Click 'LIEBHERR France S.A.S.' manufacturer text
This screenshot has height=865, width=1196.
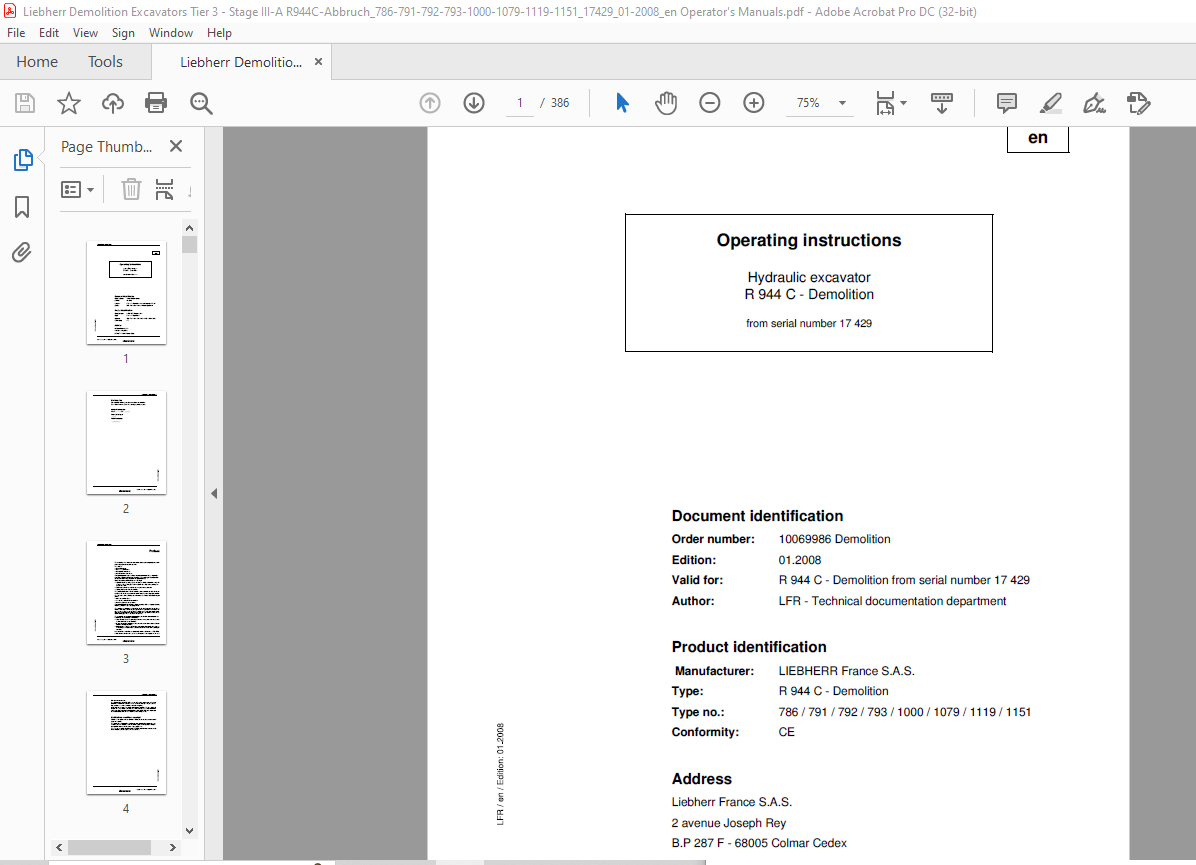pos(847,671)
